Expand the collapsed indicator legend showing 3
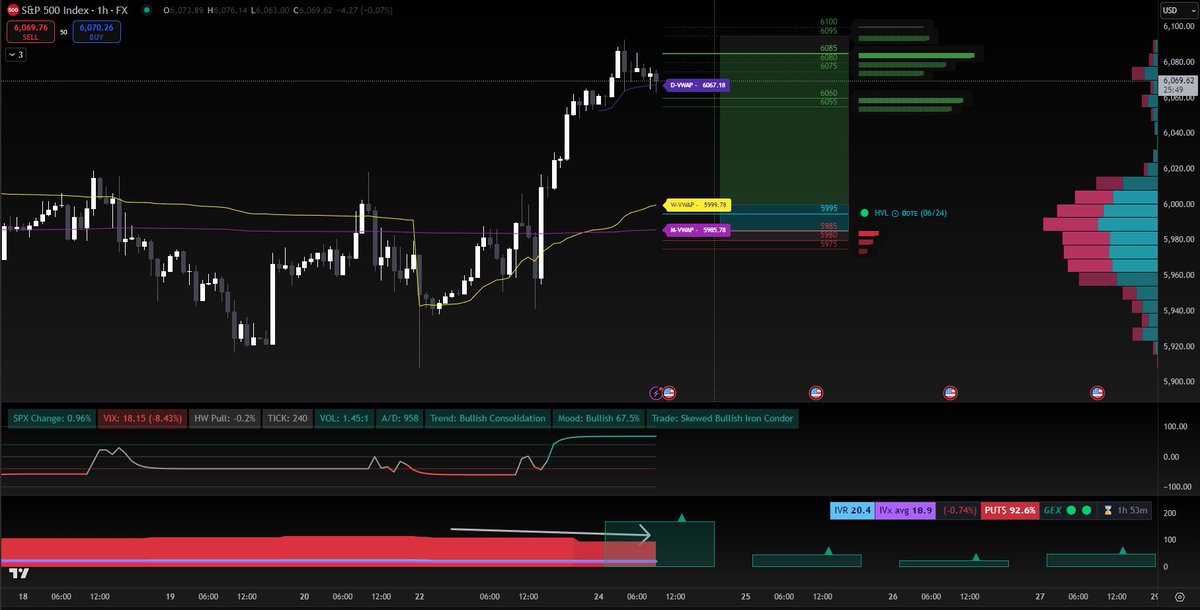 pyautogui.click(x=15, y=55)
